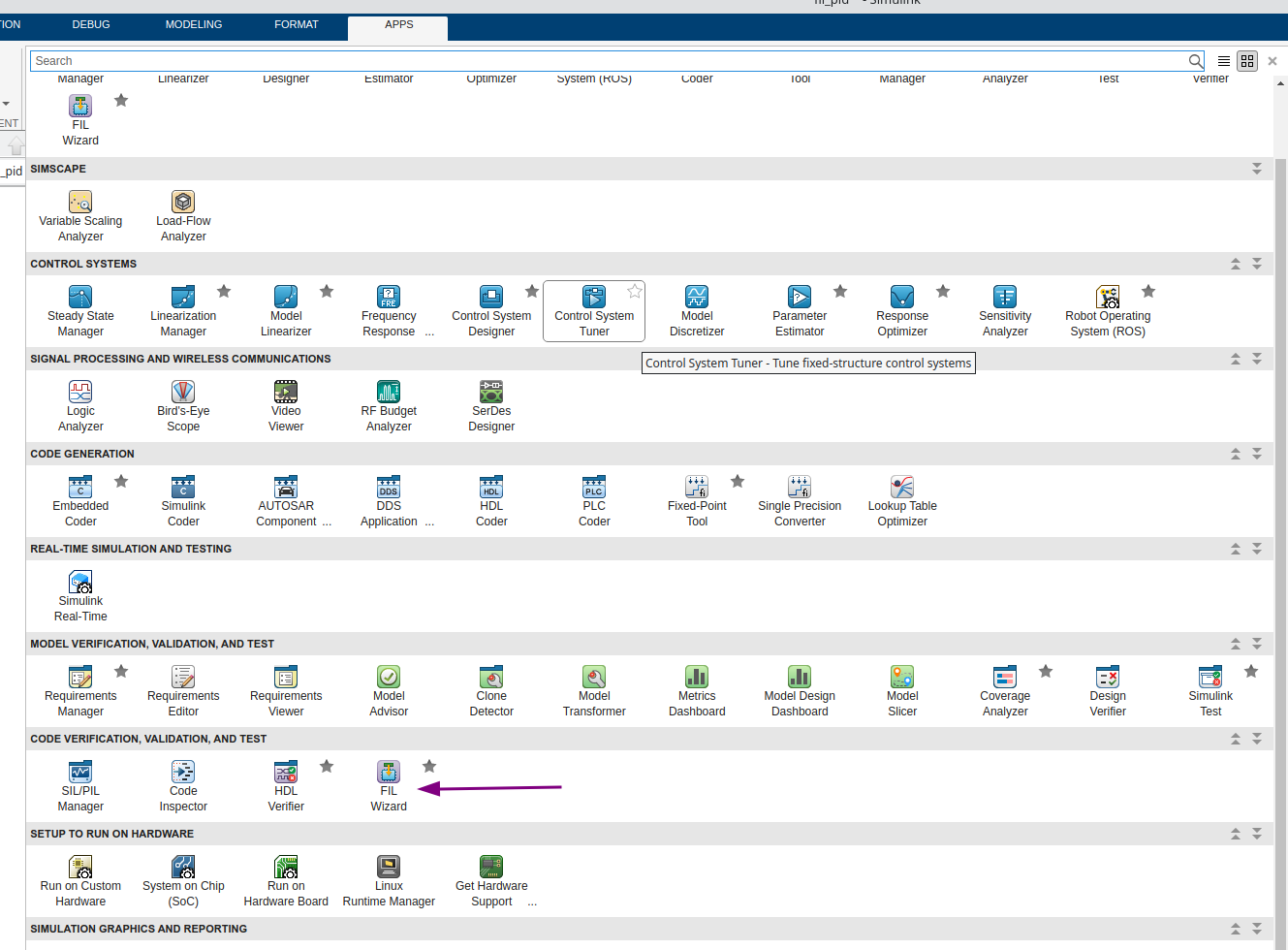Toggle favorite star for HDL Verifier
The height and width of the screenshot is (950, 1288).
[327, 766]
